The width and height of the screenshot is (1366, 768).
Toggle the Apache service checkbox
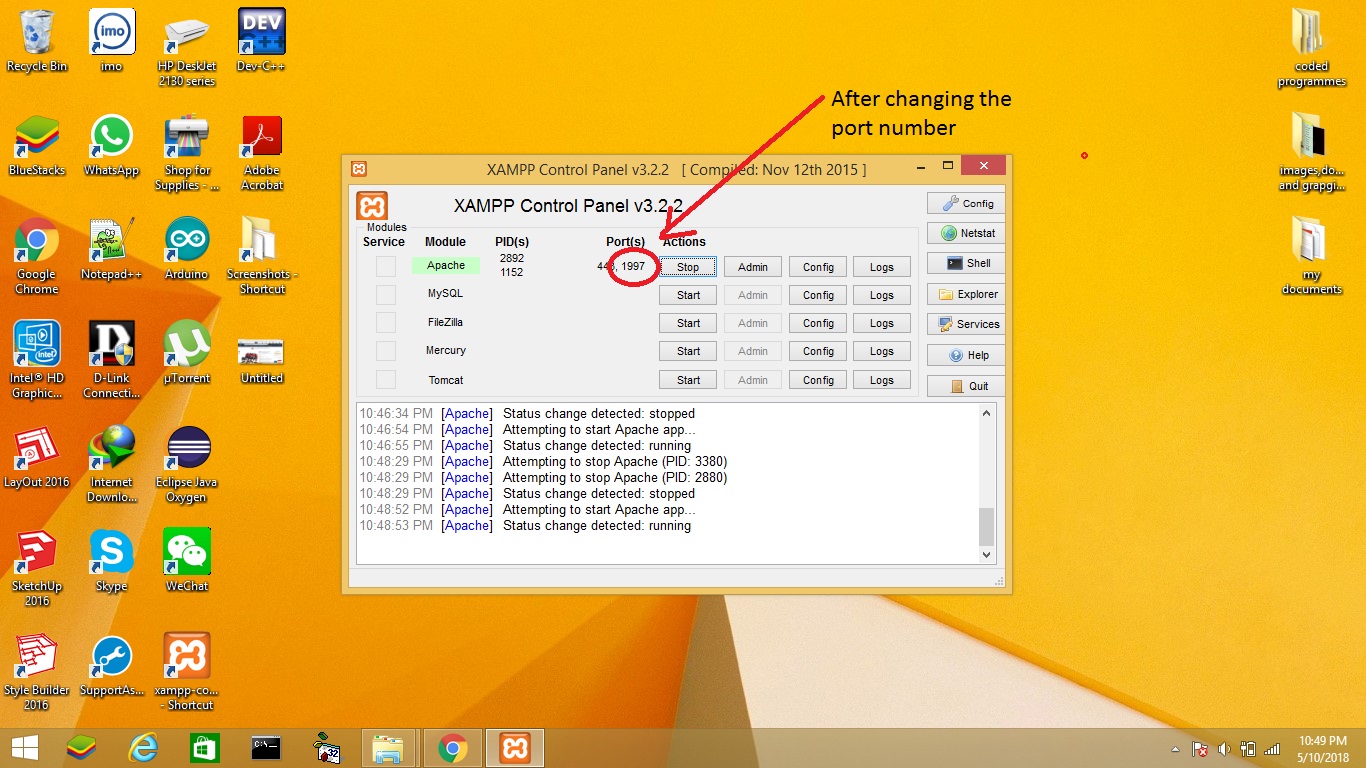coord(385,266)
